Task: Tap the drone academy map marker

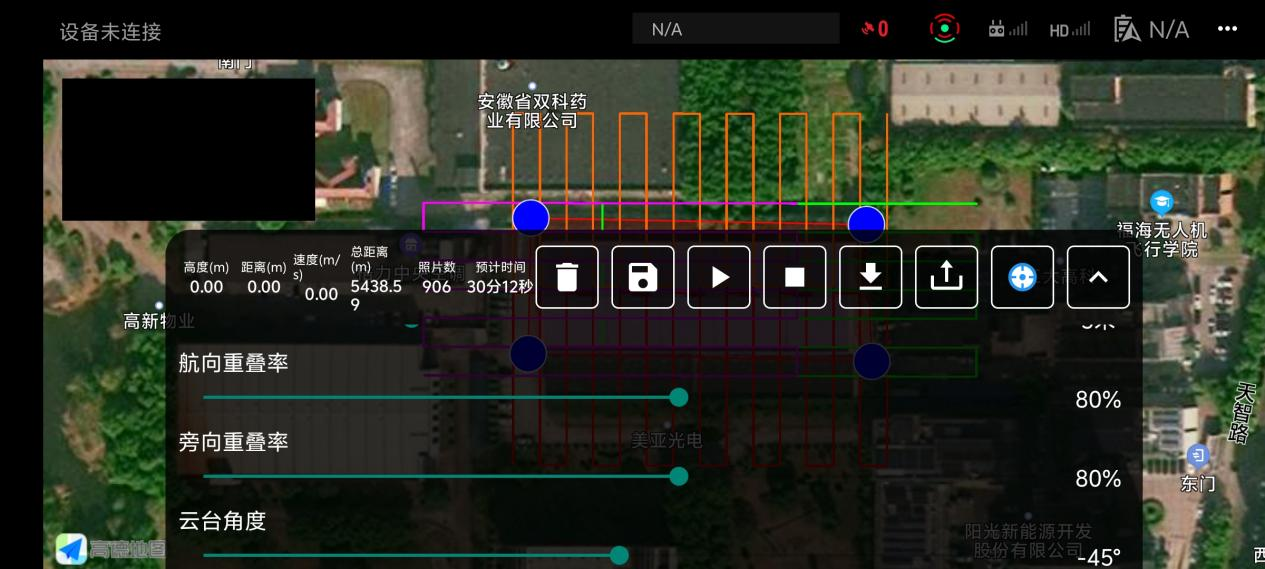Action: click(1161, 201)
